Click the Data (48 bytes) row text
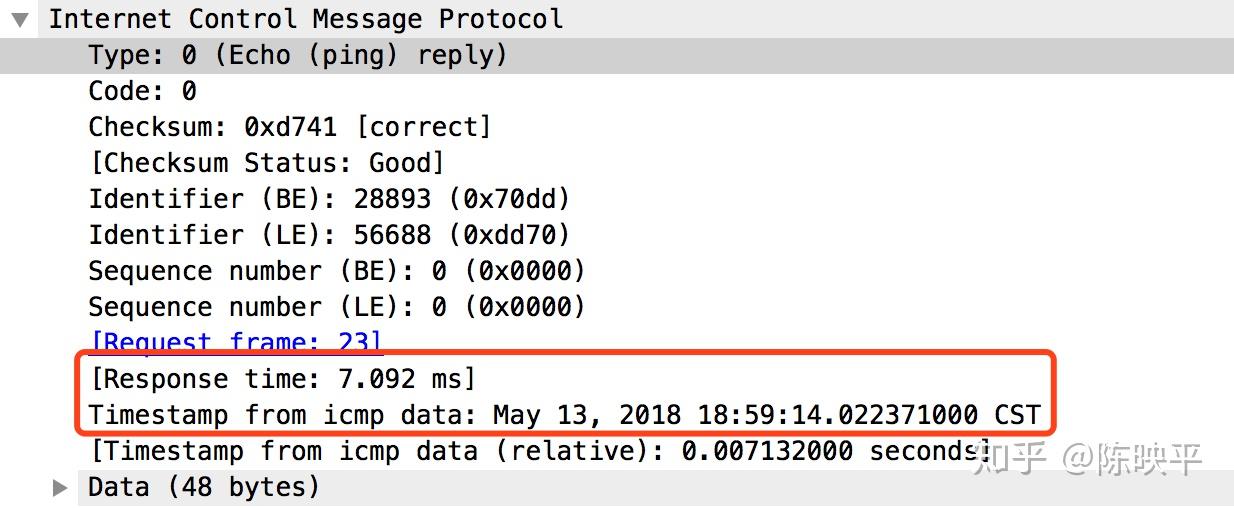1234x508 pixels. click(x=204, y=488)
